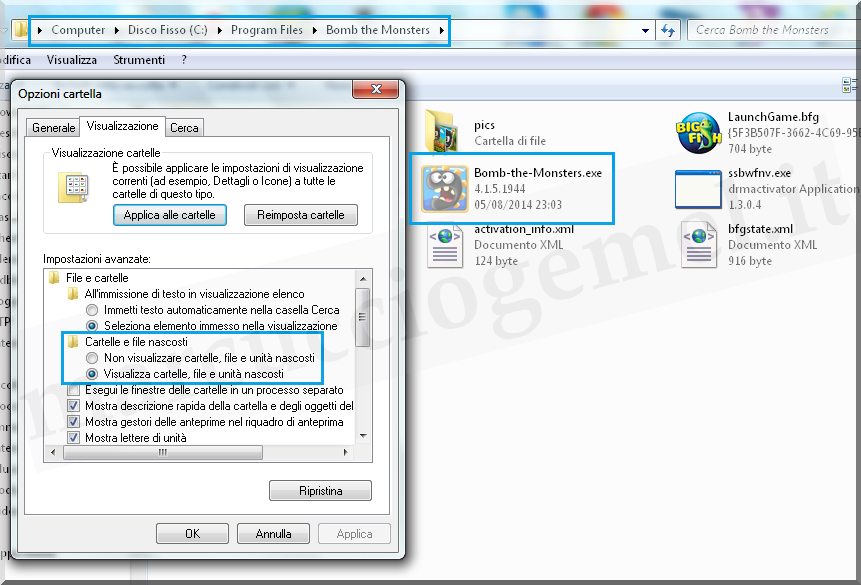The width and height of the screenshot is (861, 585).
Task: Click the 'activation_info.xml' file name
Action: pos(524,229)
